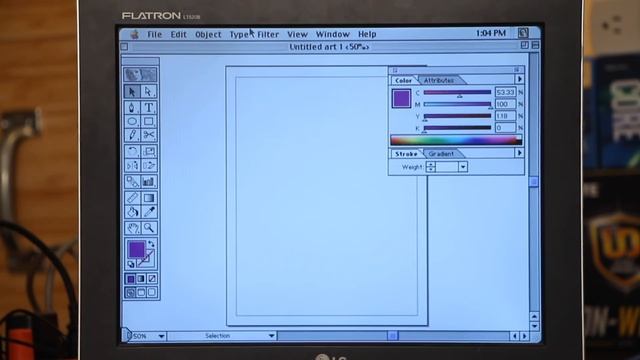This screenshot has height=360, width=640.
Task: Reset to default fill and stroke icon
Action: 131,264
